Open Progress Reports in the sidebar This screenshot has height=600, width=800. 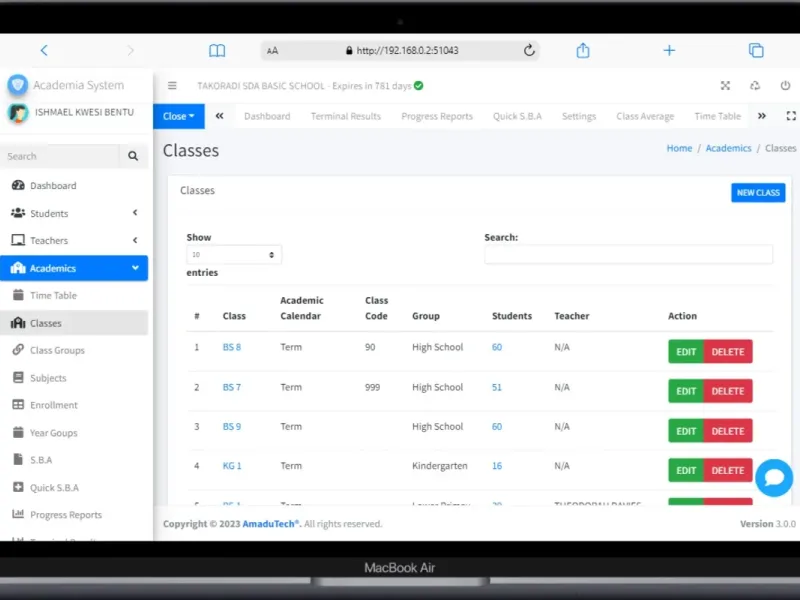click(74, 515)
